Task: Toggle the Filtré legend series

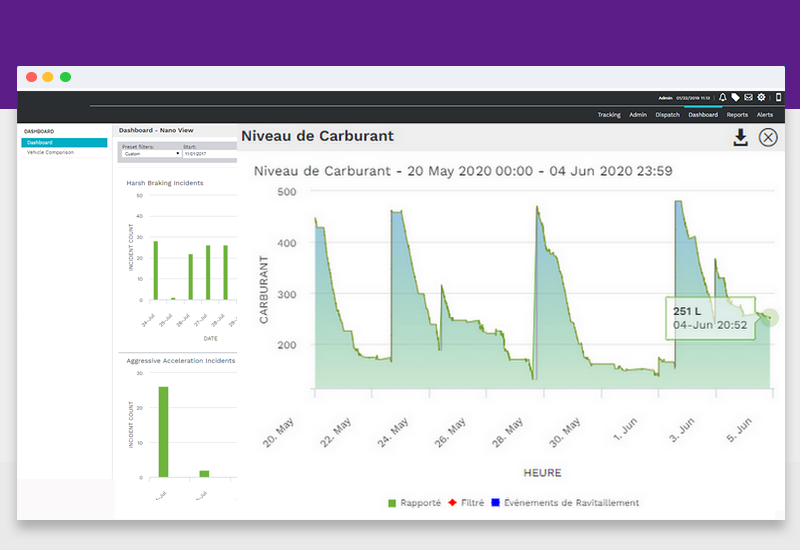Action: click(x=466, y=503)
